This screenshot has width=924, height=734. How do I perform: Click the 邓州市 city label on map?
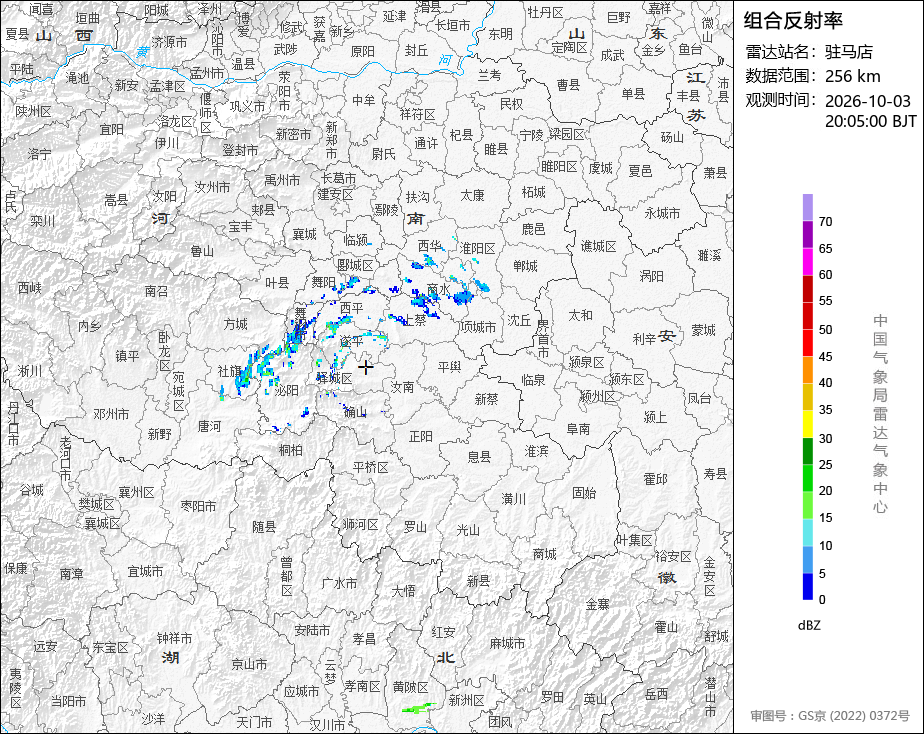tap(111, 414)
